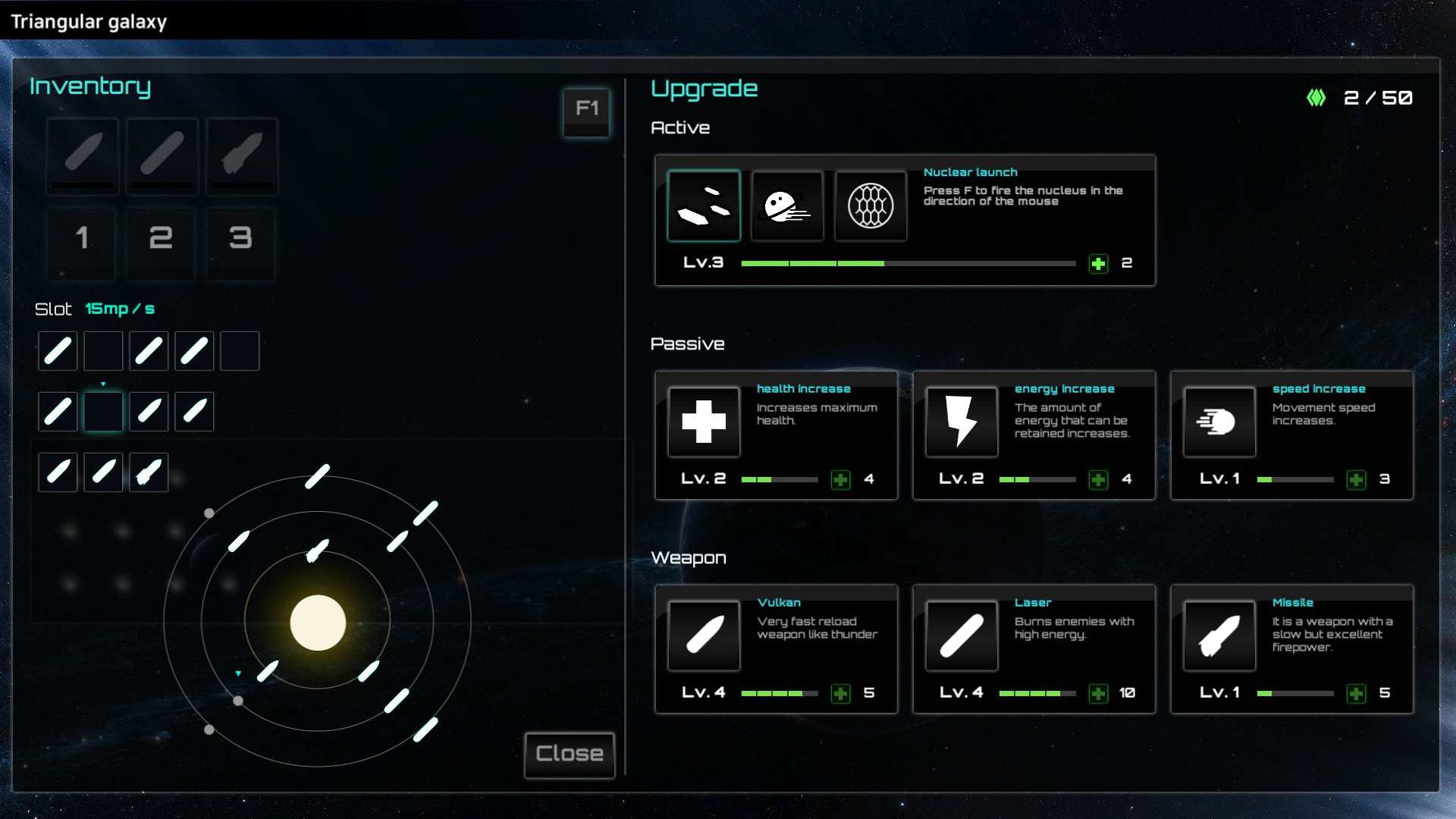
Task: Click the plus button to upgrade Laser
Action: coord(1098,692)
